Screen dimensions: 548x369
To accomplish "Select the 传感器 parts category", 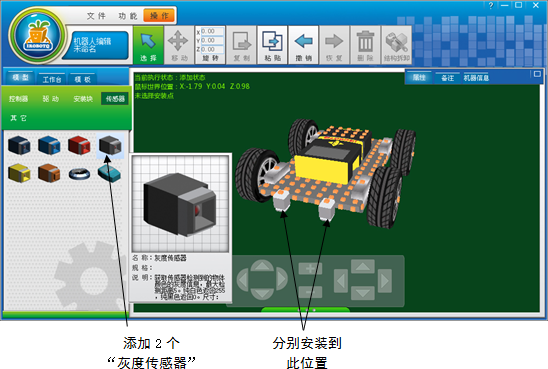I will (115, 99).
